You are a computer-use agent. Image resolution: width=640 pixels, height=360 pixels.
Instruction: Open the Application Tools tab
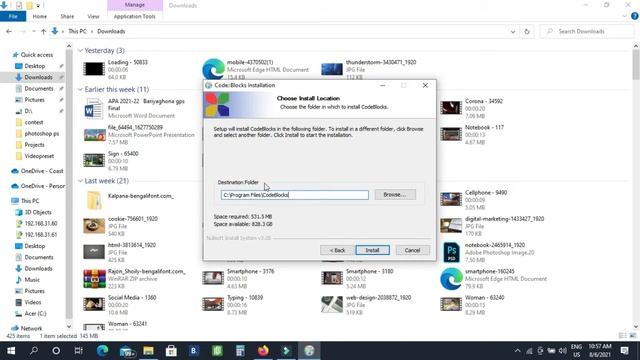134,16
